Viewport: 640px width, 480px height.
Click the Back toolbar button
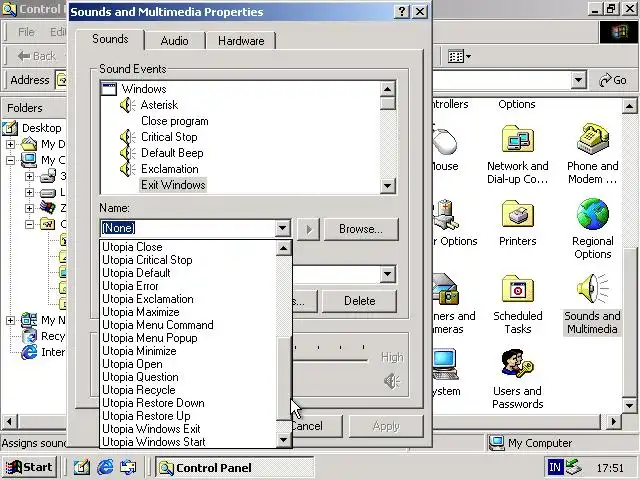click(x=37, y=56)
